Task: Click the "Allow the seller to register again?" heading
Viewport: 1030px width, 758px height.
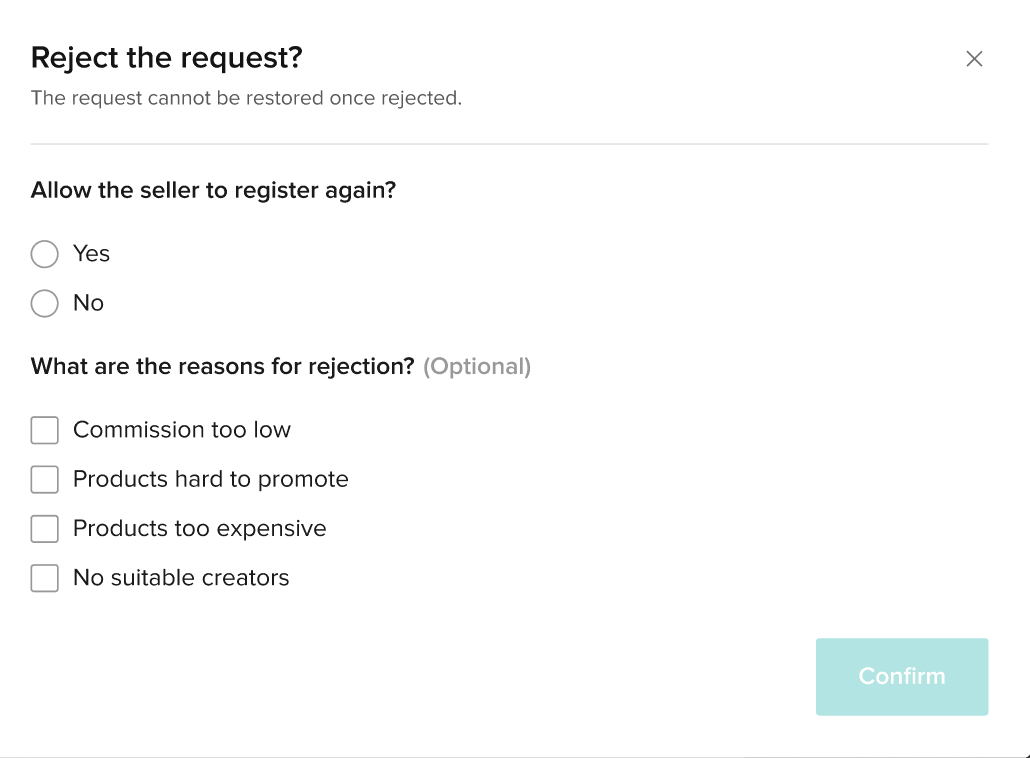Action: pos(214,190)
